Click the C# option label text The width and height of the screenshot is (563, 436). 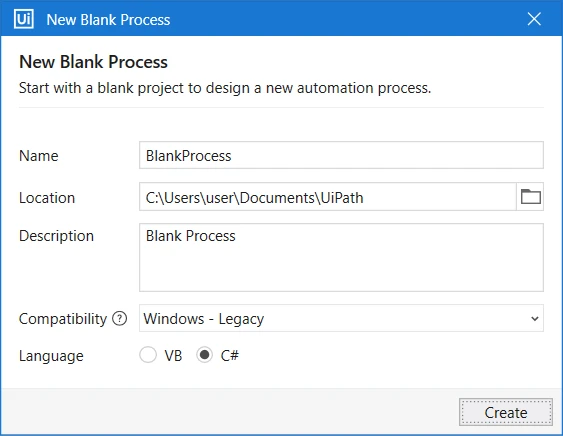coord(229,356)
